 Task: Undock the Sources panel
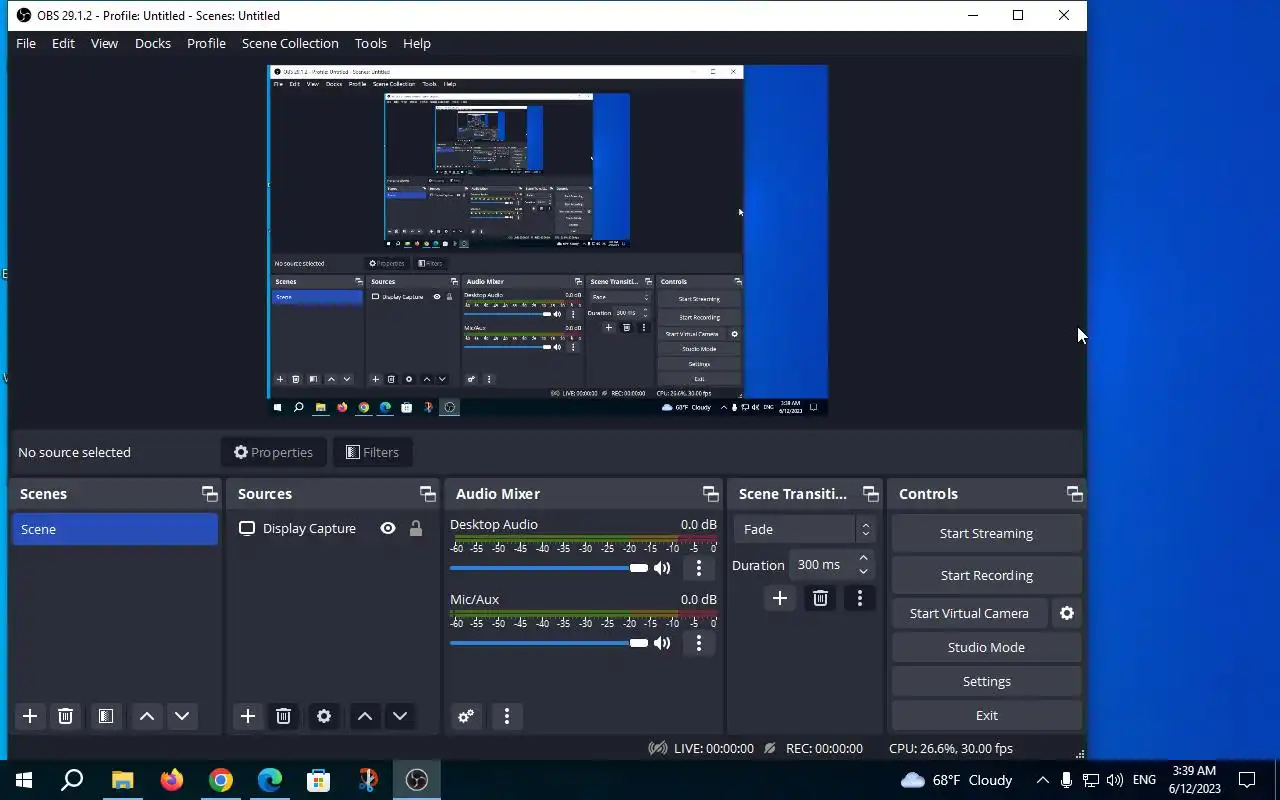428,494
